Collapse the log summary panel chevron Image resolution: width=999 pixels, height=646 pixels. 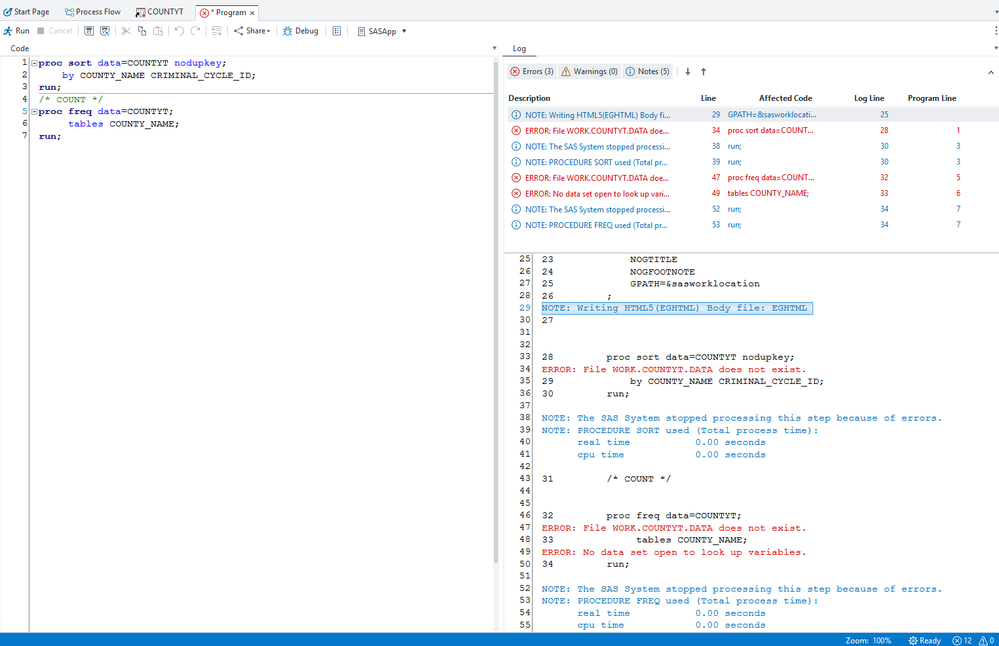coord(991,72)
